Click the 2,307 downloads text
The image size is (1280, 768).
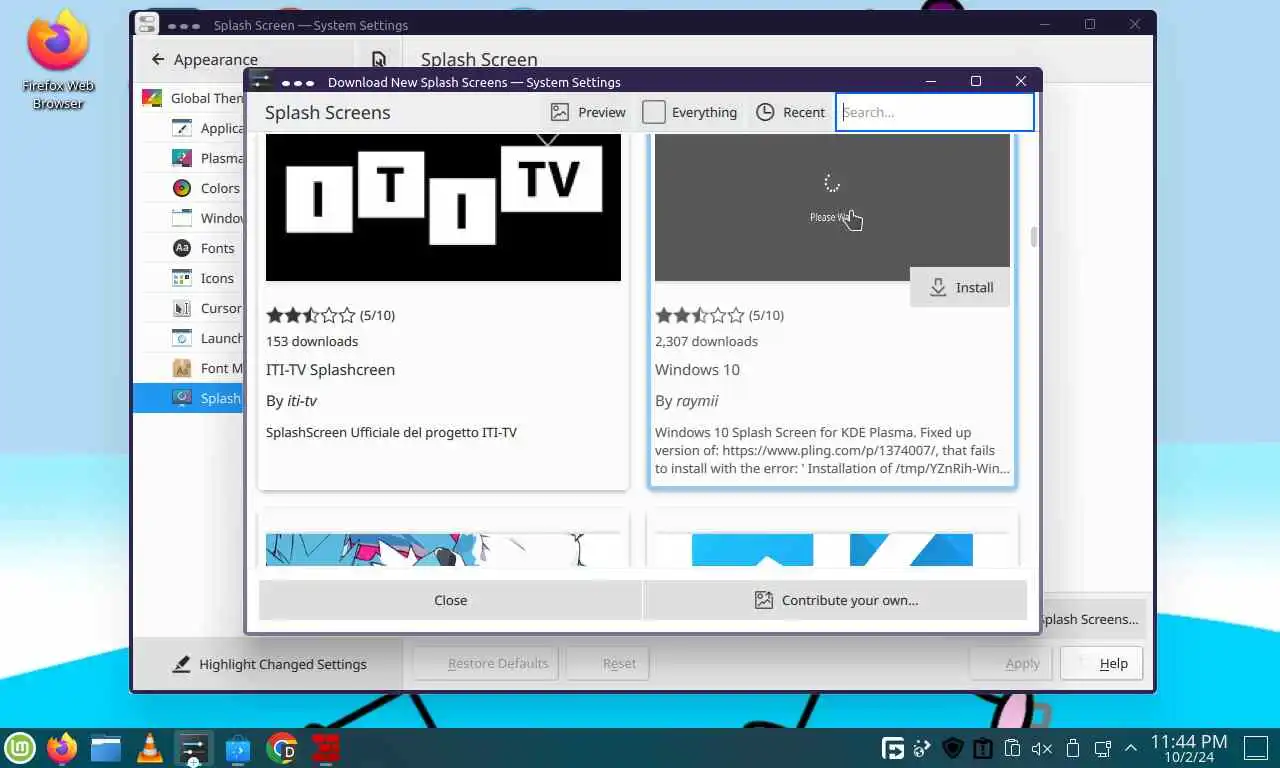click(706, 341)
